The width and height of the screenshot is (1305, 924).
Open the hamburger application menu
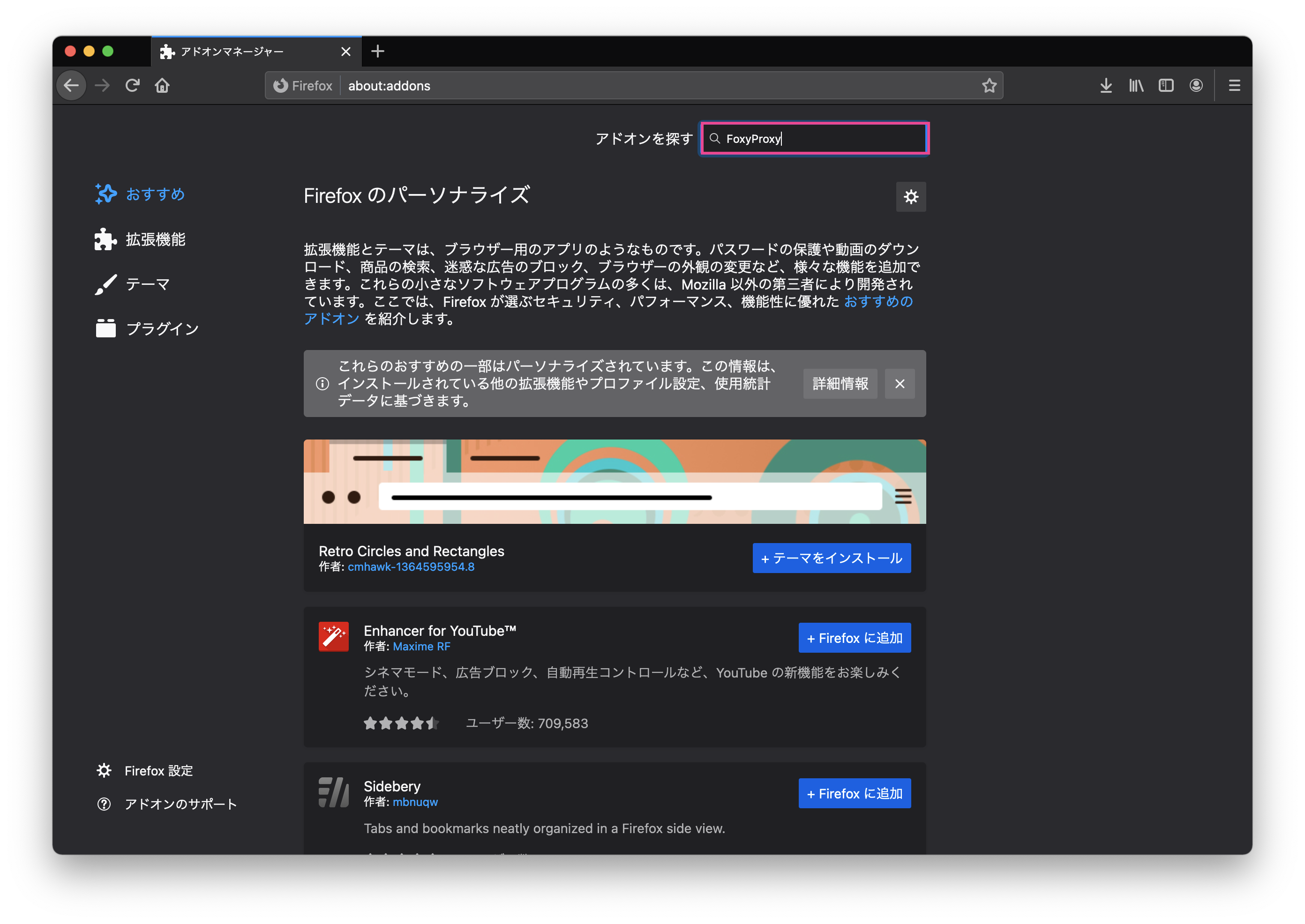[x=1234, y=85]
